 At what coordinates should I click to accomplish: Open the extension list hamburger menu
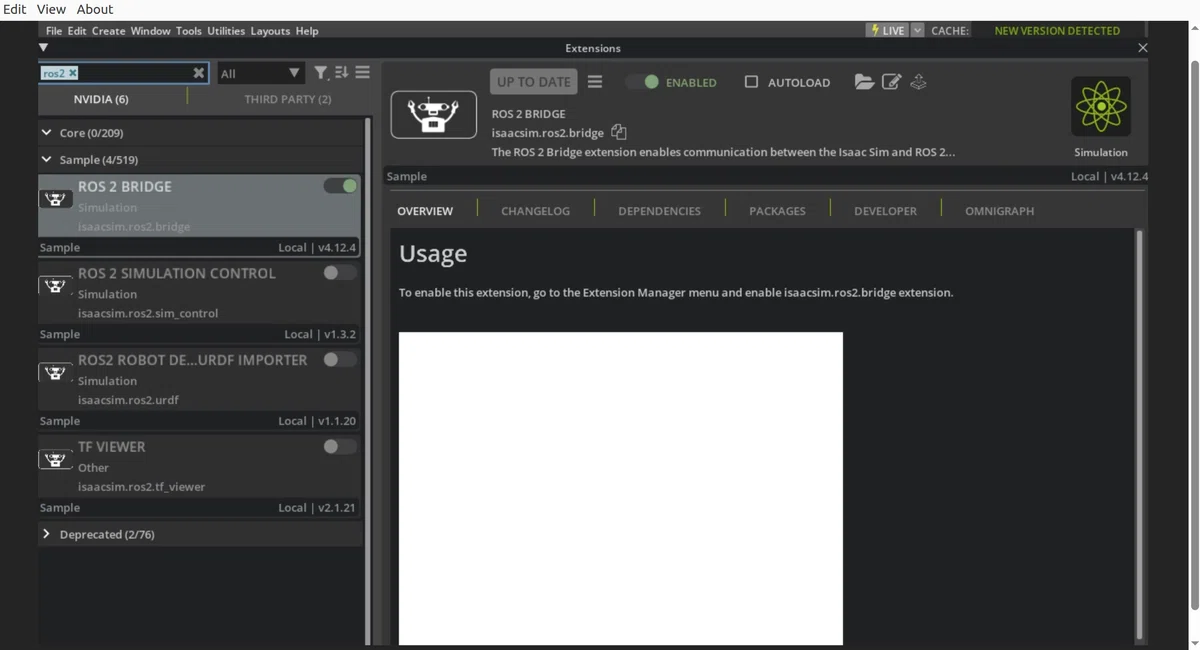[x=362, y=73]
